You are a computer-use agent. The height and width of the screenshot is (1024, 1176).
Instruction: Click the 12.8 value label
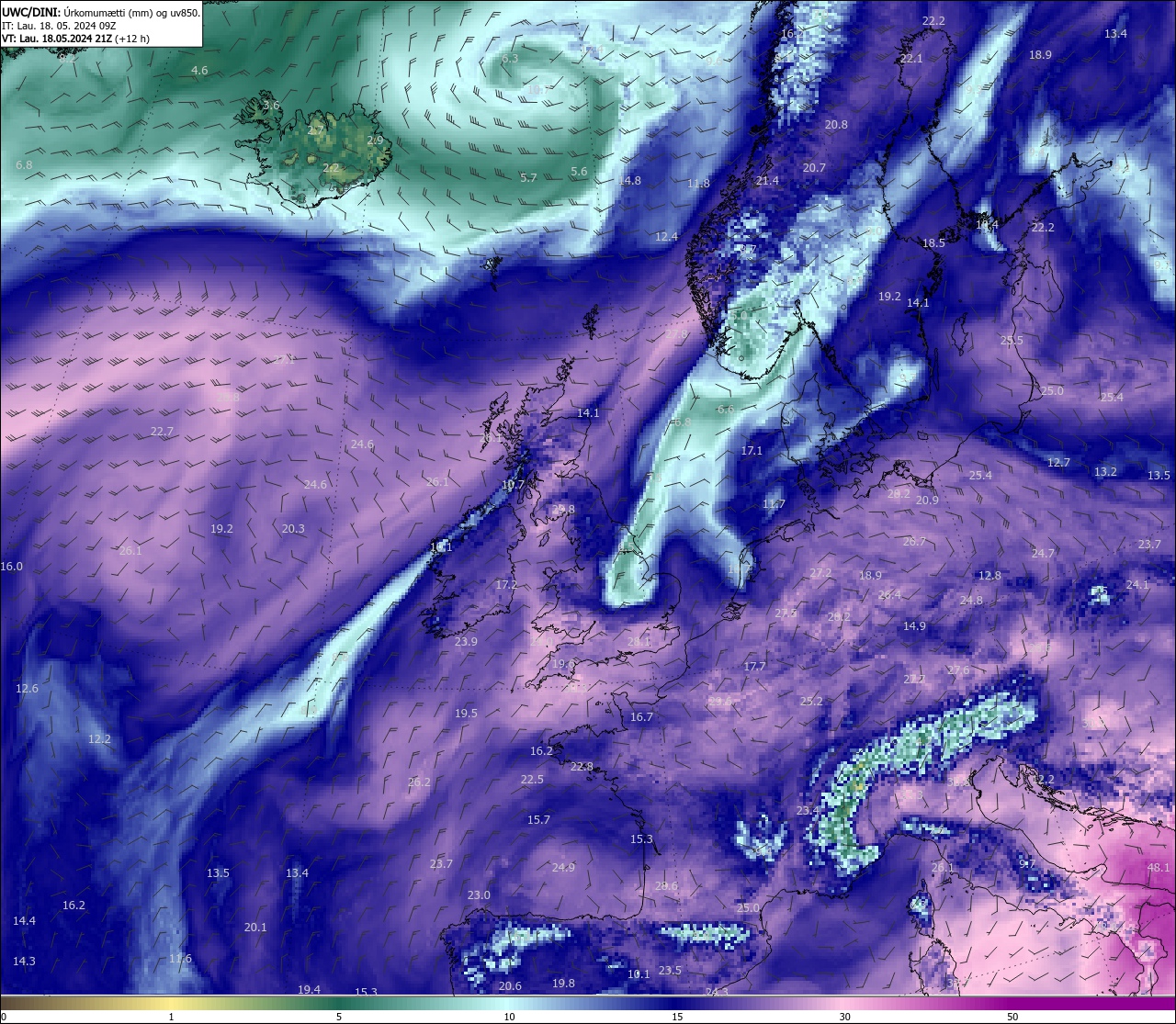989,576
